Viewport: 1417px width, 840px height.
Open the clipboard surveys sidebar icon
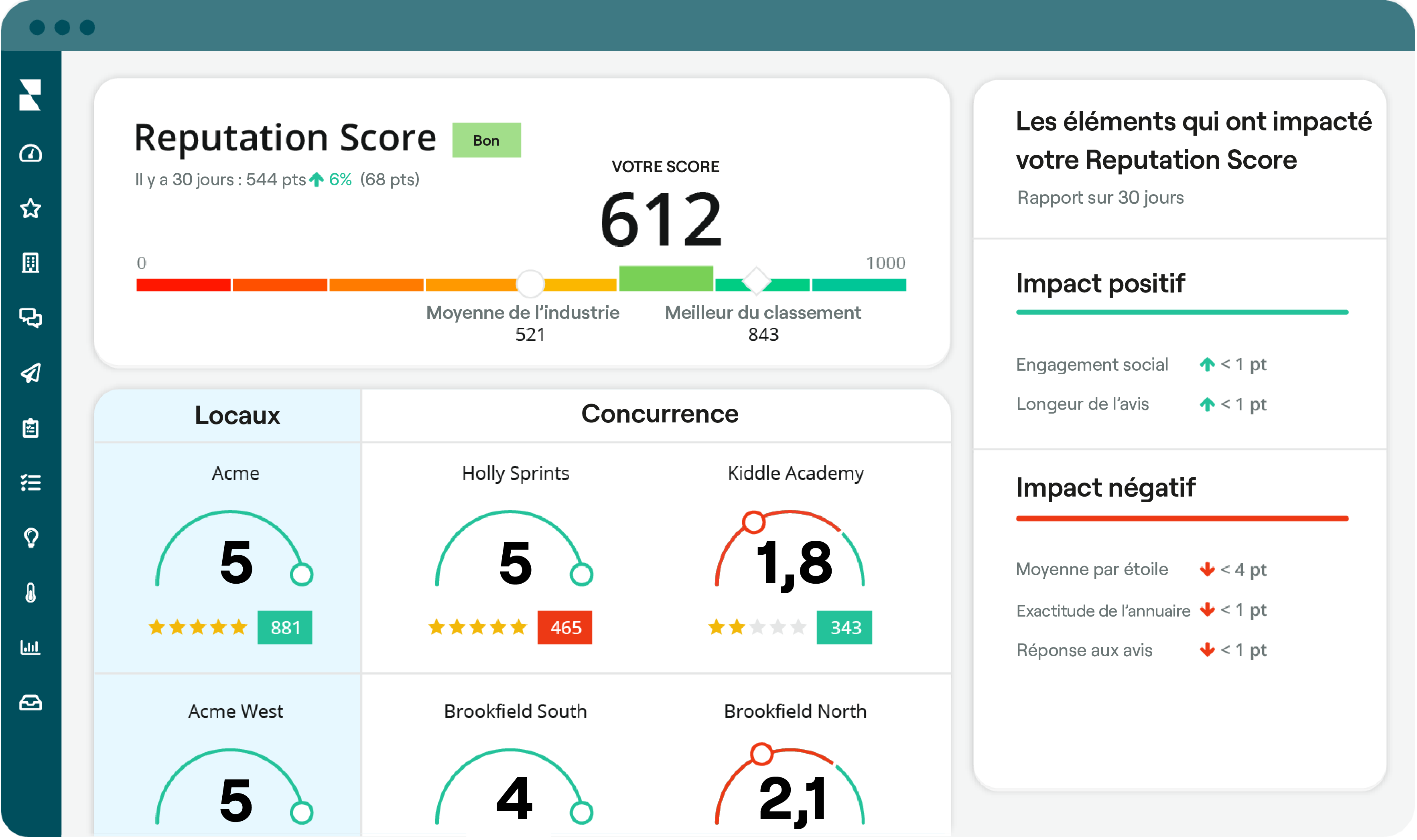pyautogui.click(x=30, y=428)
